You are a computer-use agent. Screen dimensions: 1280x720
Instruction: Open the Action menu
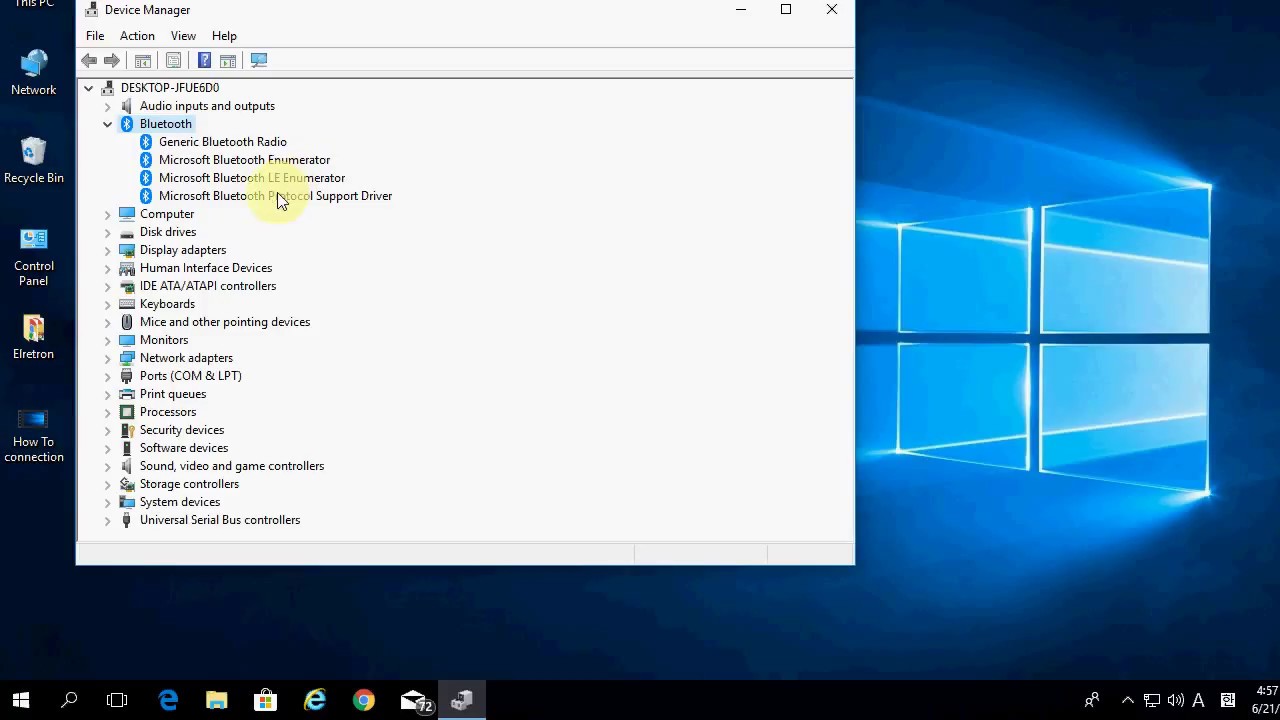(x=137, y=36)
